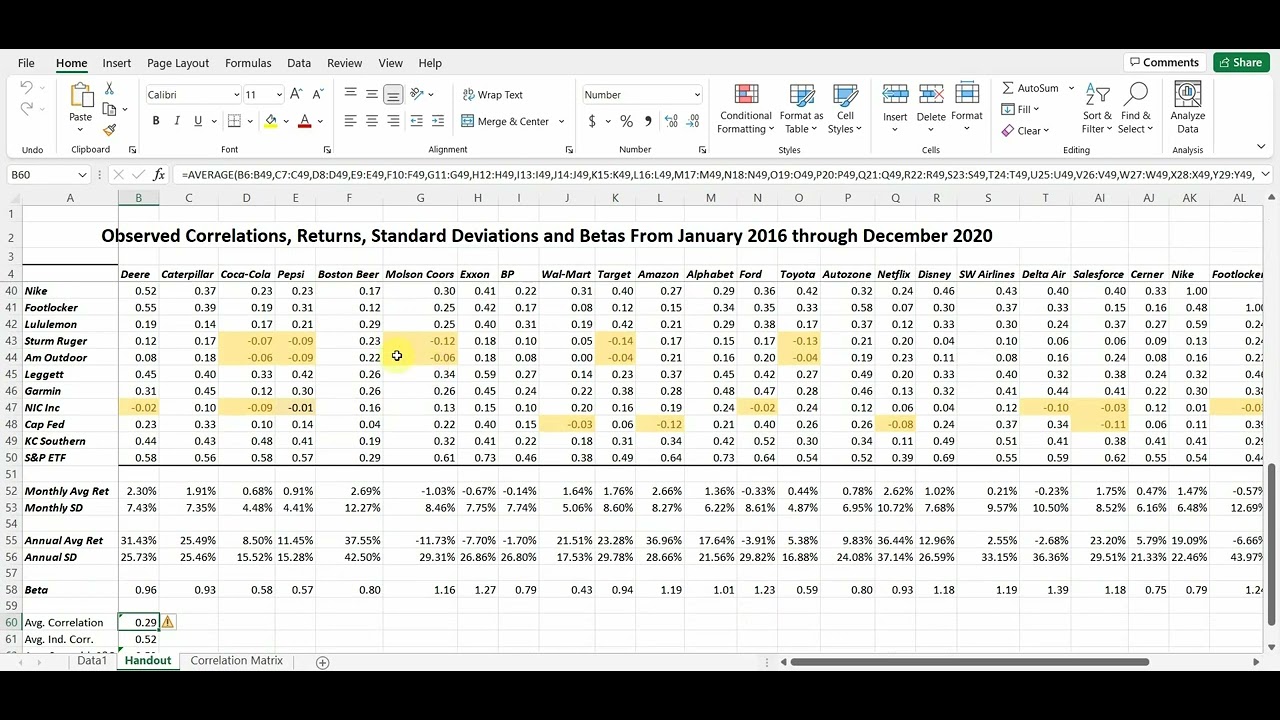
Task: Open the Number format dropdown
Action: click(x=697, y=94)
